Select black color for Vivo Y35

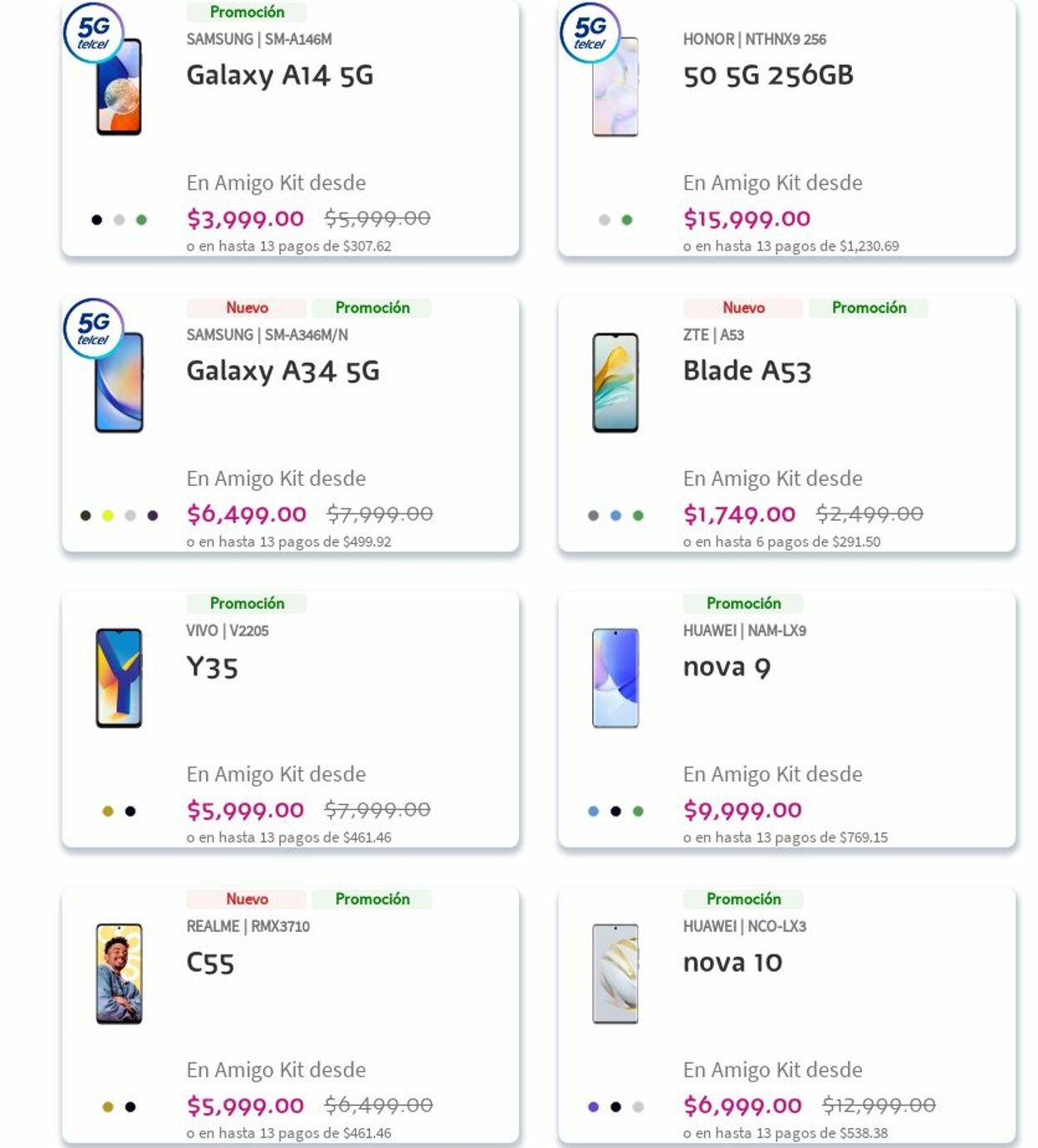pyautogui.click(x=130, y=812)
